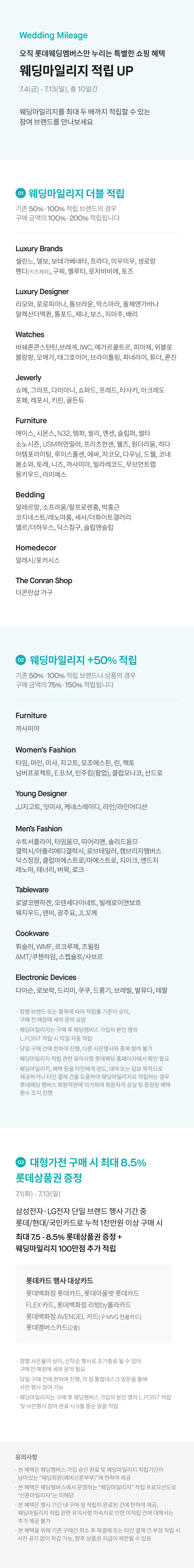Select the Women's Fashion category label
The image size is (194, 1568).
coord(46,750)
